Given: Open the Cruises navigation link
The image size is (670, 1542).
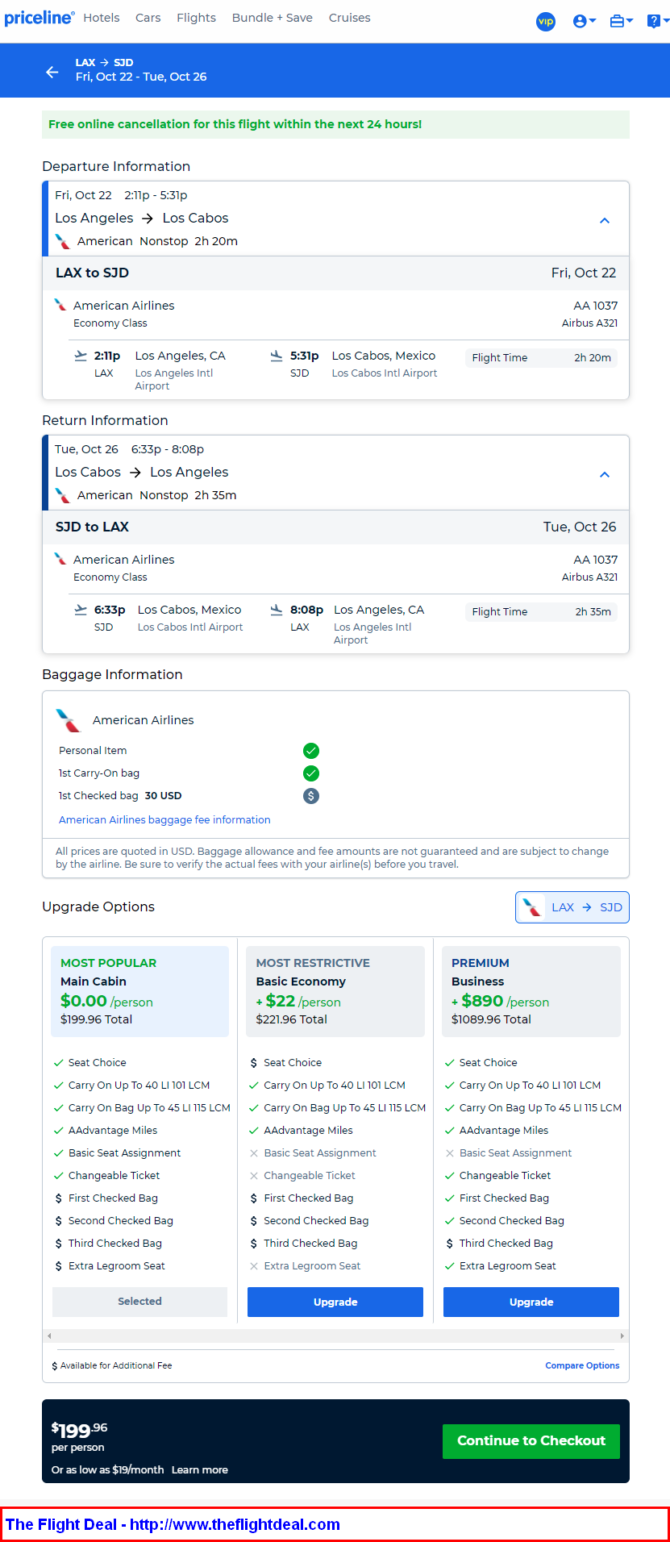Looking at the screenshot, I should coord(349,18).
